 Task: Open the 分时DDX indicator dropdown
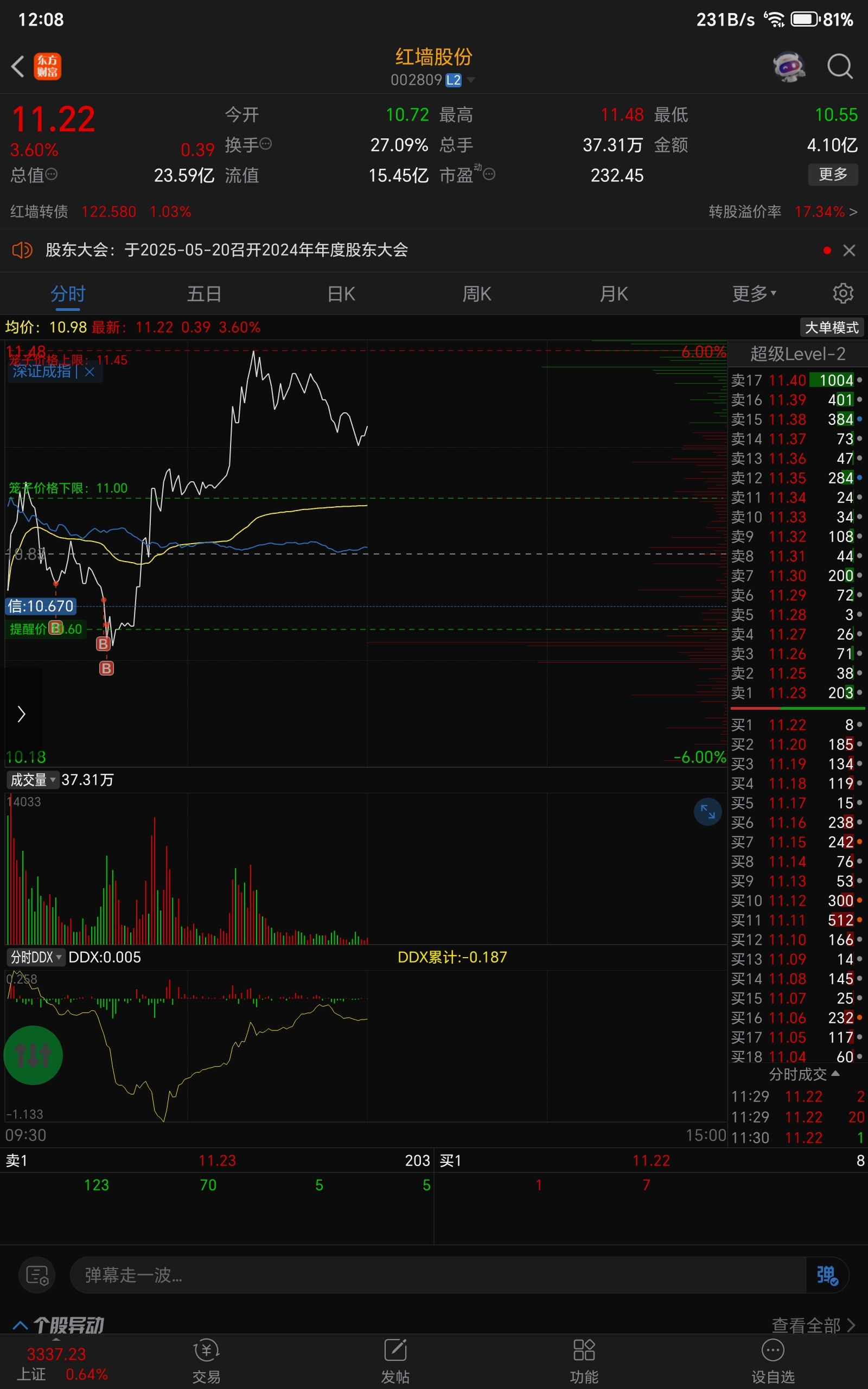pyautogui.click(x=36, y=957)
